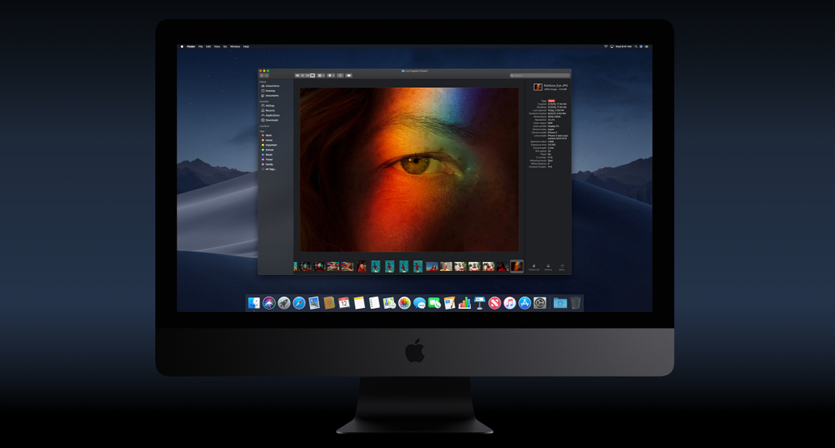Select iCloud Drive in Finder sidebar
835x448 pixels.
pos(272,86)
